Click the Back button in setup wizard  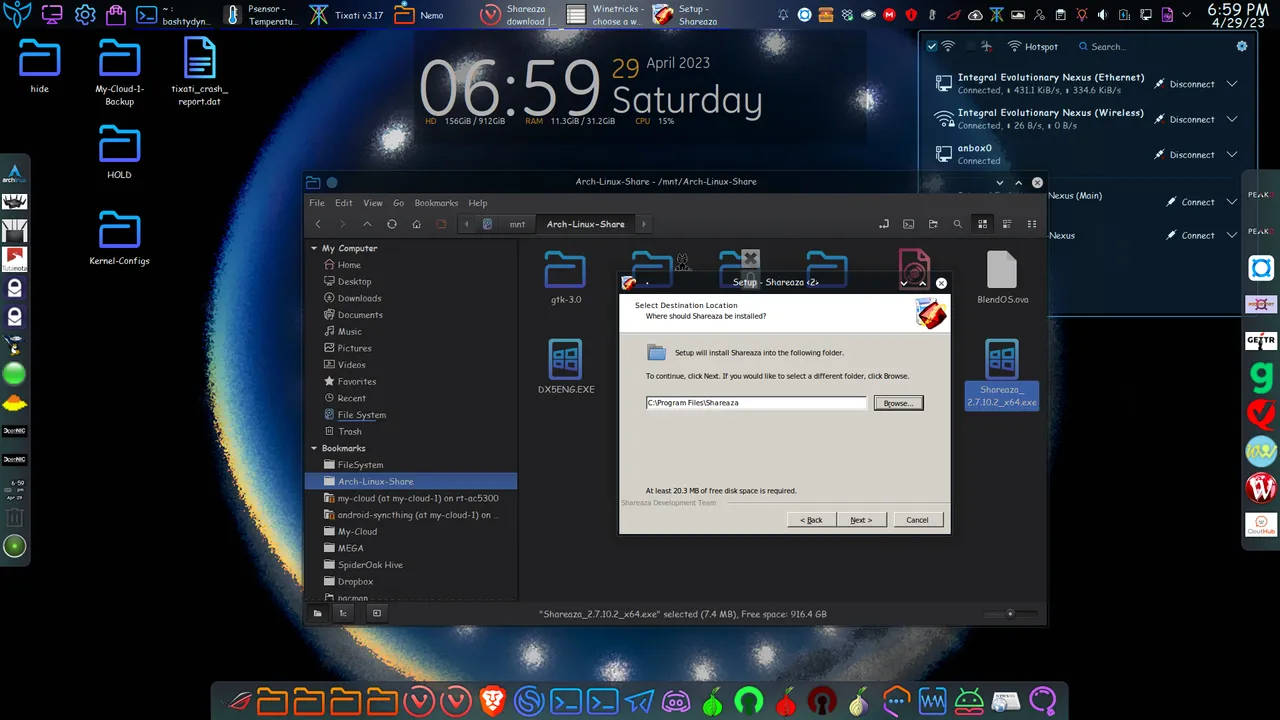811,520
